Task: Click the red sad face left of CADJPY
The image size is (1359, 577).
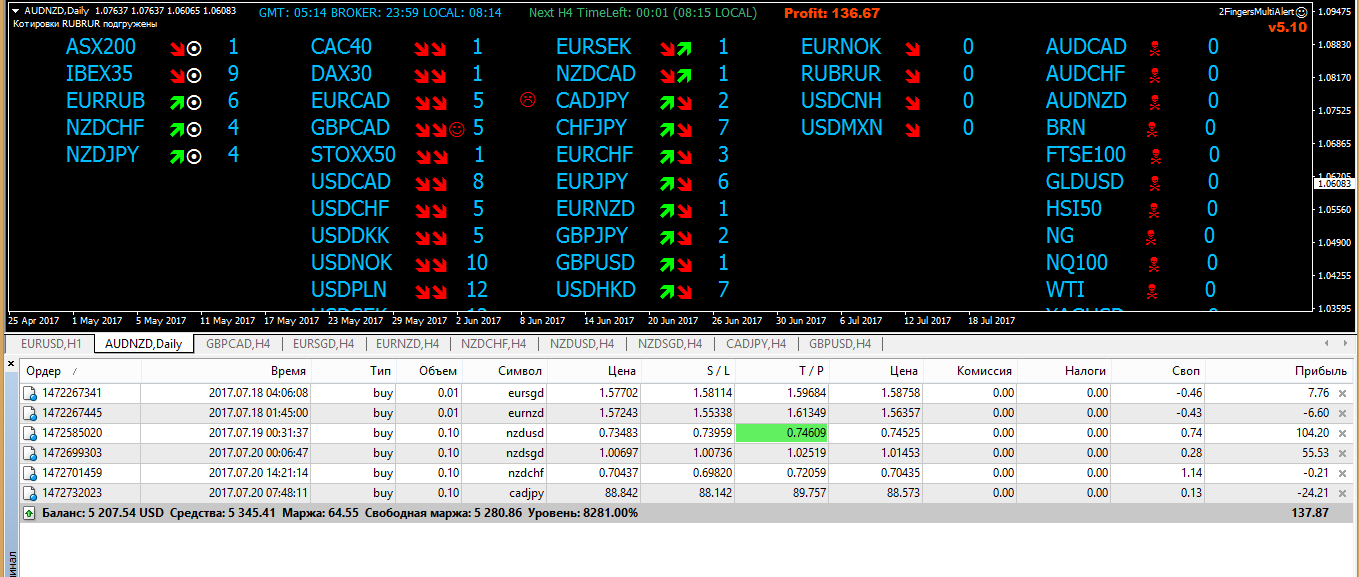Action: (528, 99)
